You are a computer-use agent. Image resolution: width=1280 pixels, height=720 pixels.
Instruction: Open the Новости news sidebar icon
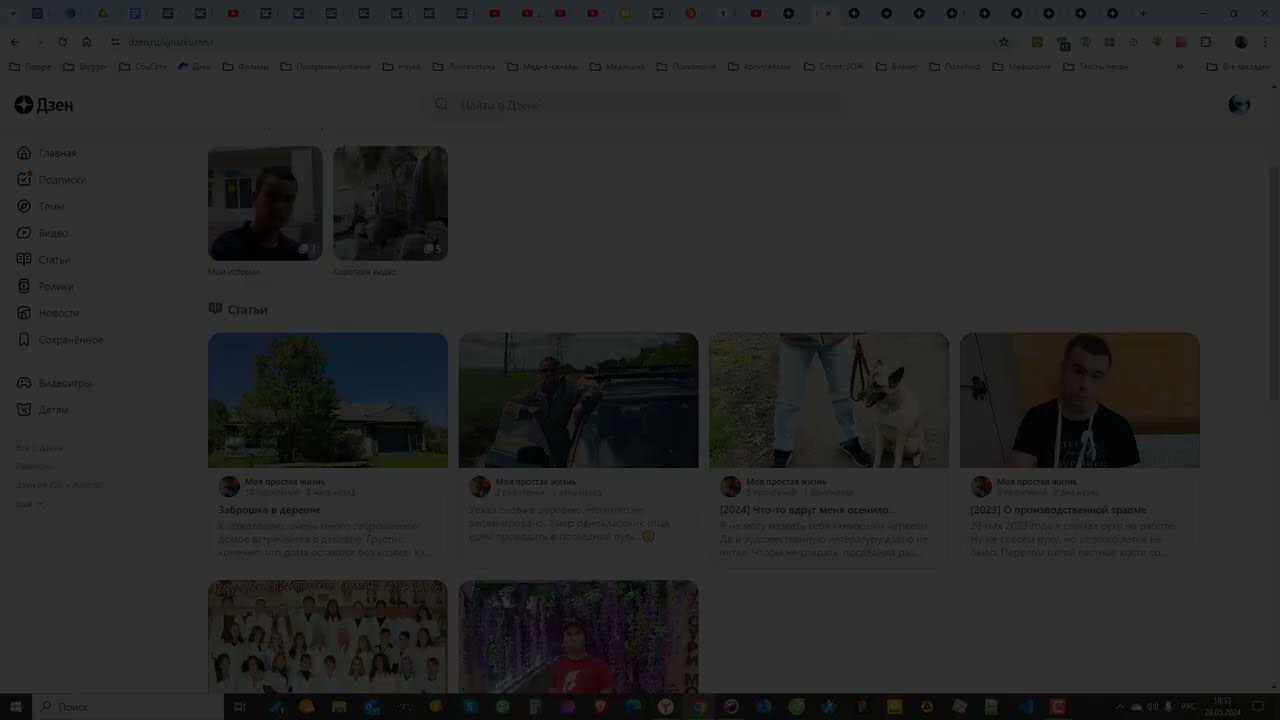pos(24,313)
